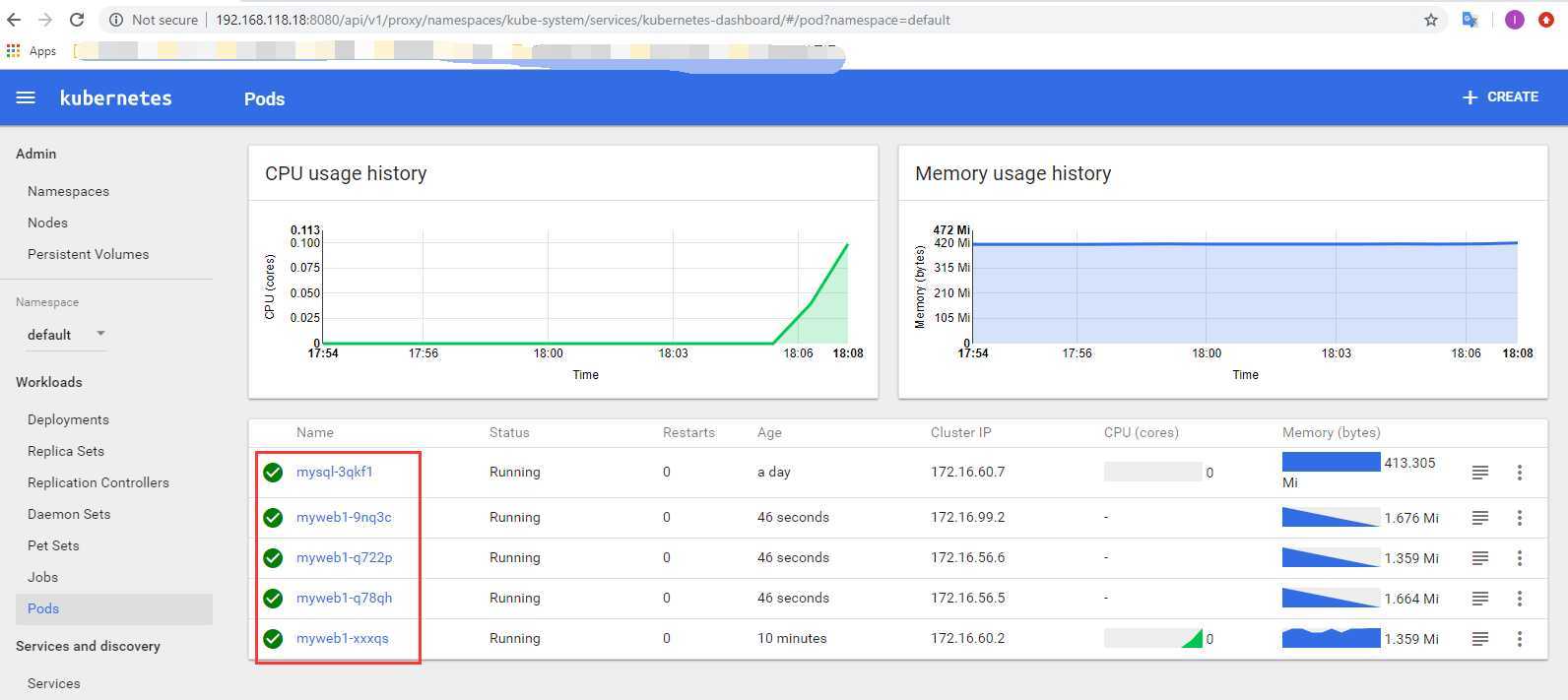Open Services in sidebar
Image resolution: width=1568 pixels, height=700 pixels.
point(54,683)
